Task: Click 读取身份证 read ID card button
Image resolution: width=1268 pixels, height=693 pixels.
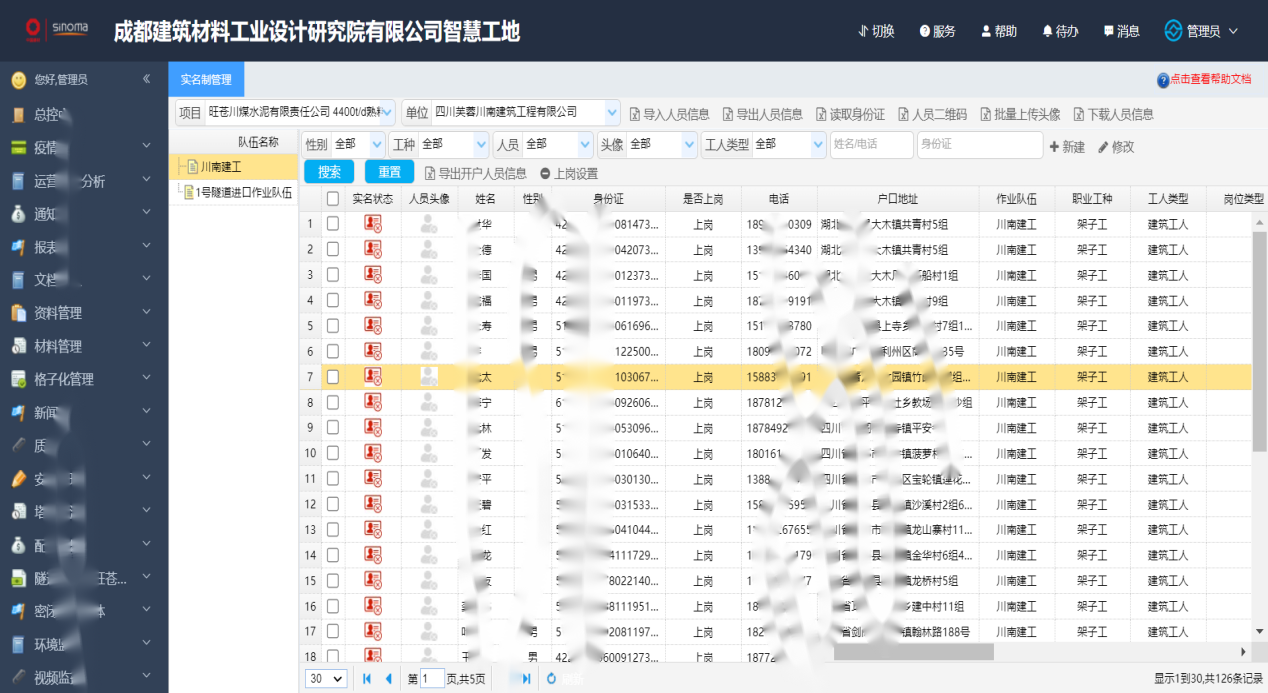Action: click(x=850, y=114)
